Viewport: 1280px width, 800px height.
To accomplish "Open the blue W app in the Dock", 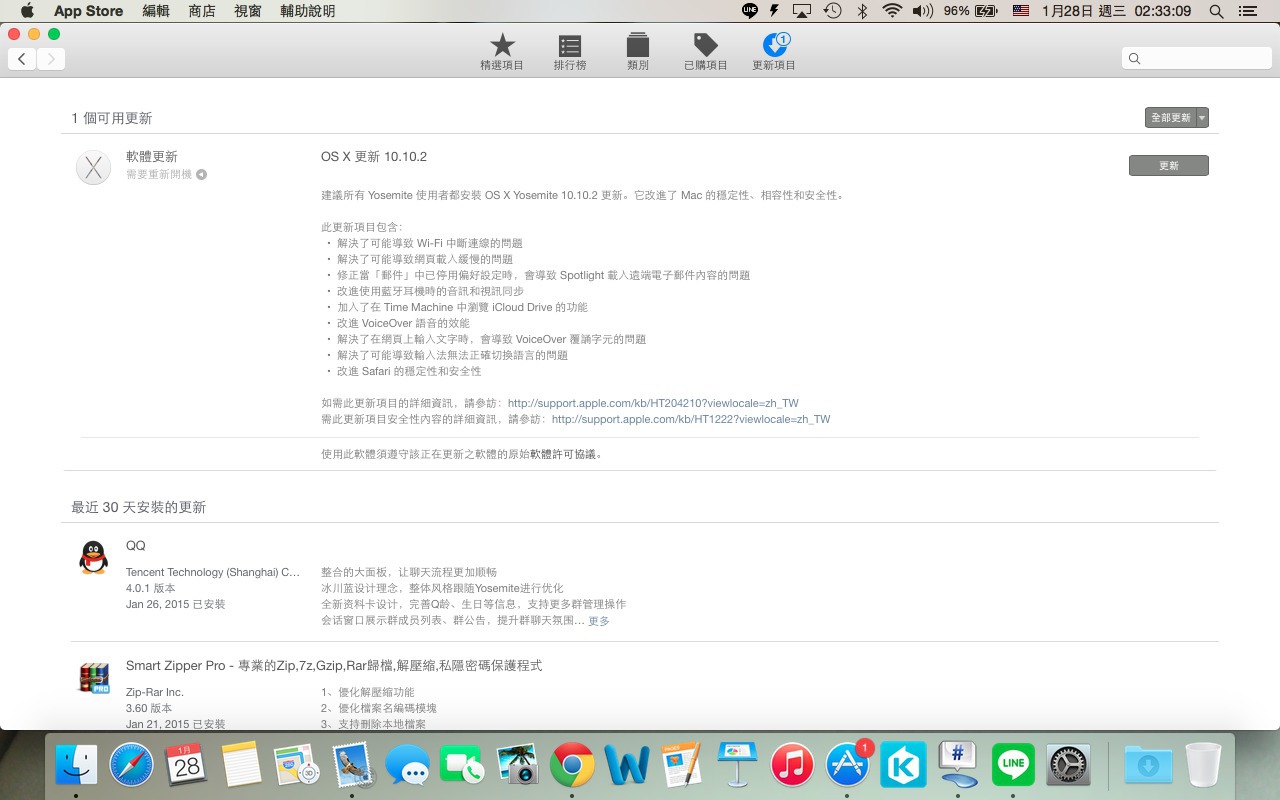I will tap(627, 766).
